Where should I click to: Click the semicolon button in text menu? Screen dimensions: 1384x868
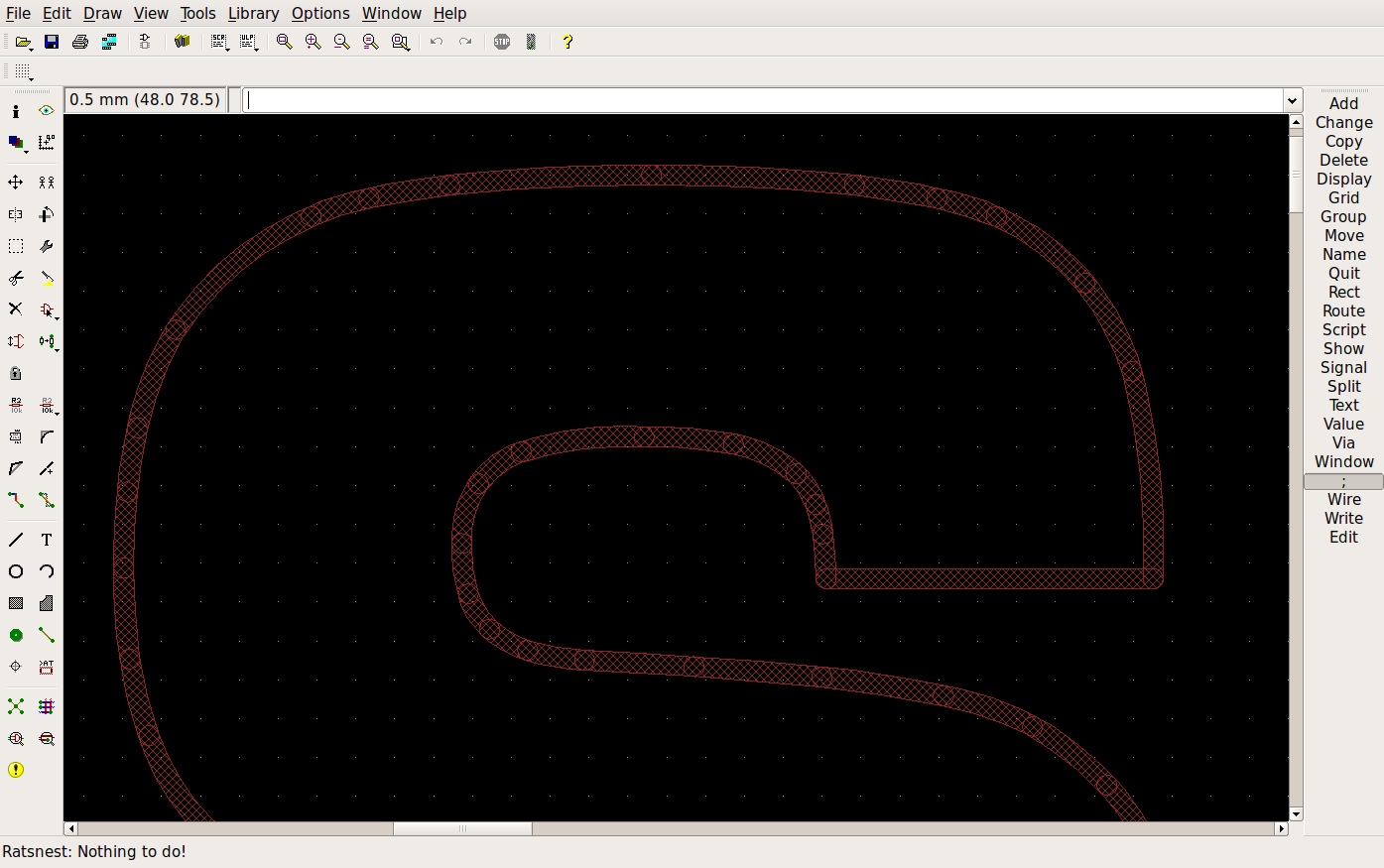[1343, 481]
